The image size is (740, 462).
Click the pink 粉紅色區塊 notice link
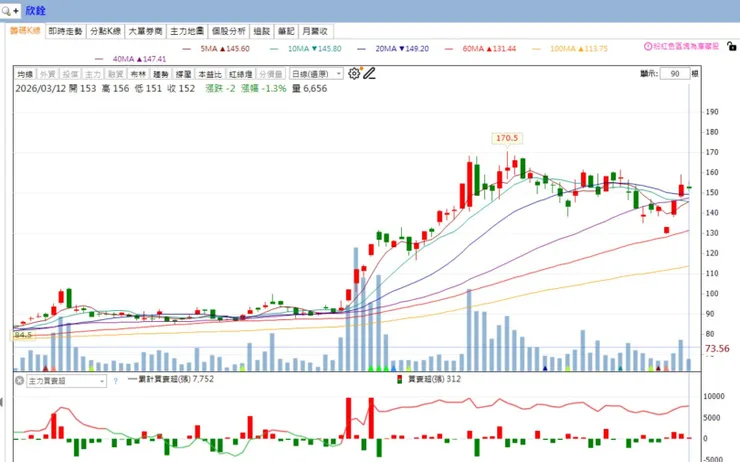click(x=686, y=46)
